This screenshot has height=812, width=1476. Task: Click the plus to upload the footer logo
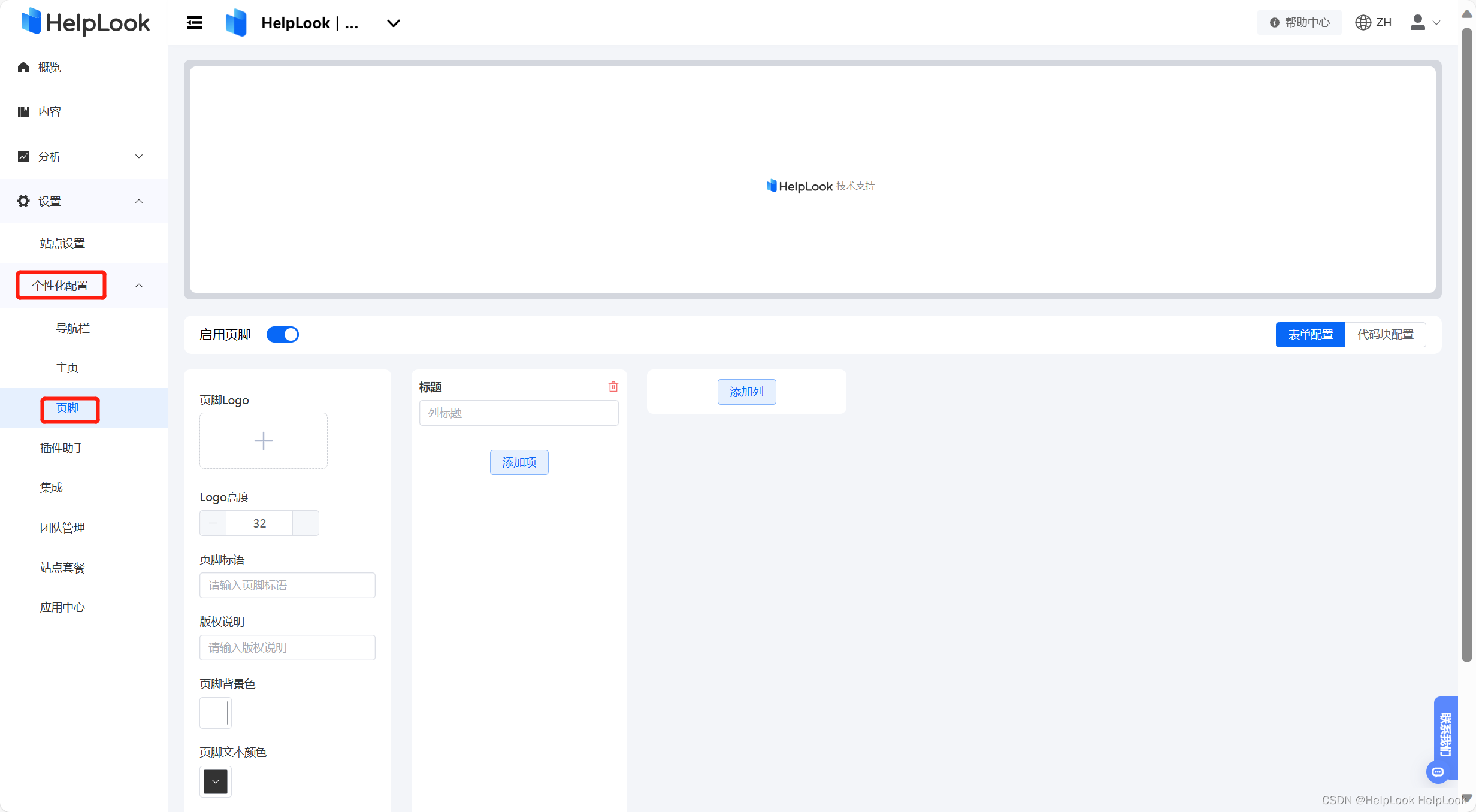pos(263,441)
